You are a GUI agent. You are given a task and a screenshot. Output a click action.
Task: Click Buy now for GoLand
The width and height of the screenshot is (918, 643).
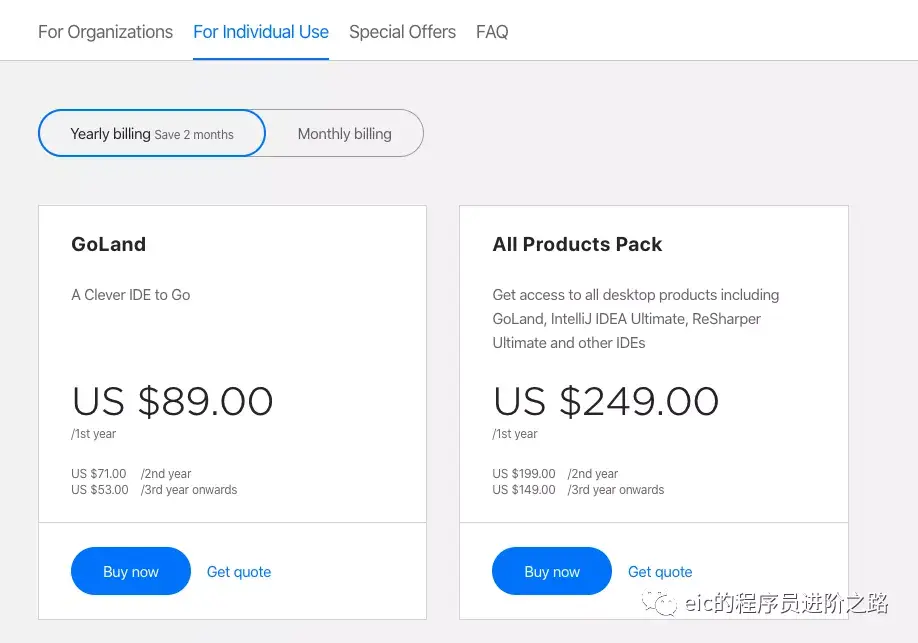[131, 572]
